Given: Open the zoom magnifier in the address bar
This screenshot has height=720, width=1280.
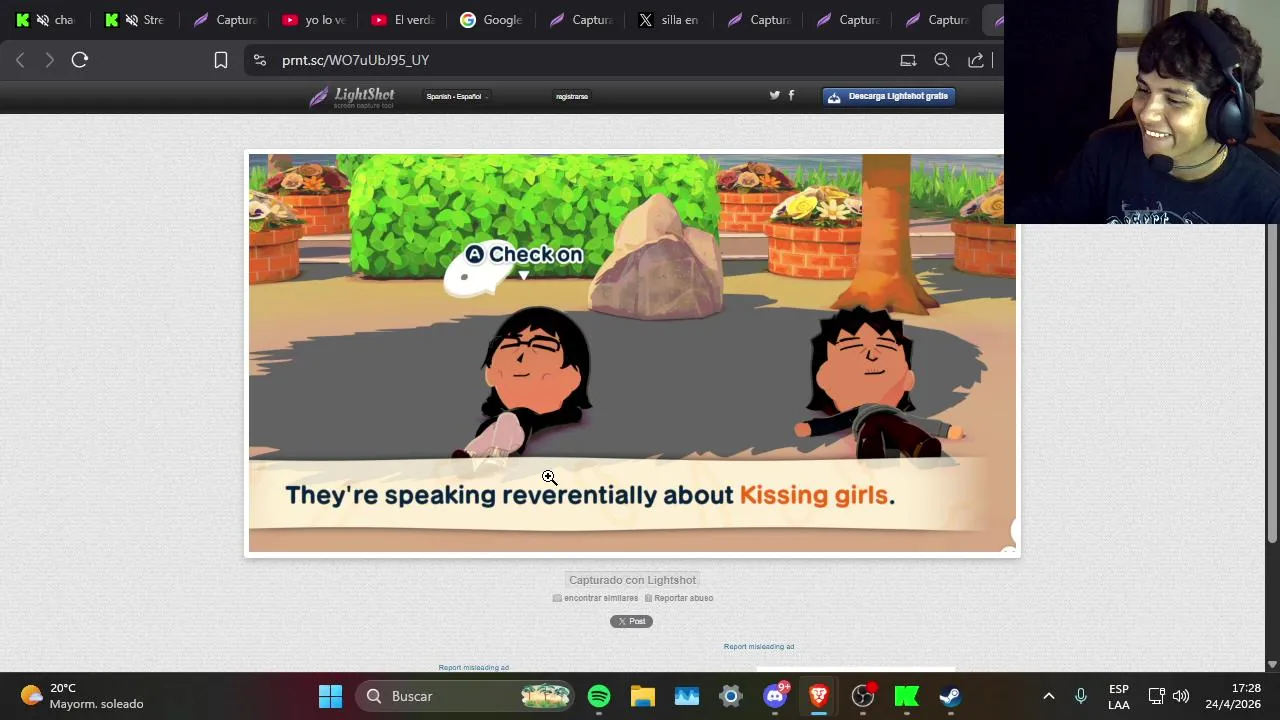Looking at the screenshot, I should tap(942, 60).
